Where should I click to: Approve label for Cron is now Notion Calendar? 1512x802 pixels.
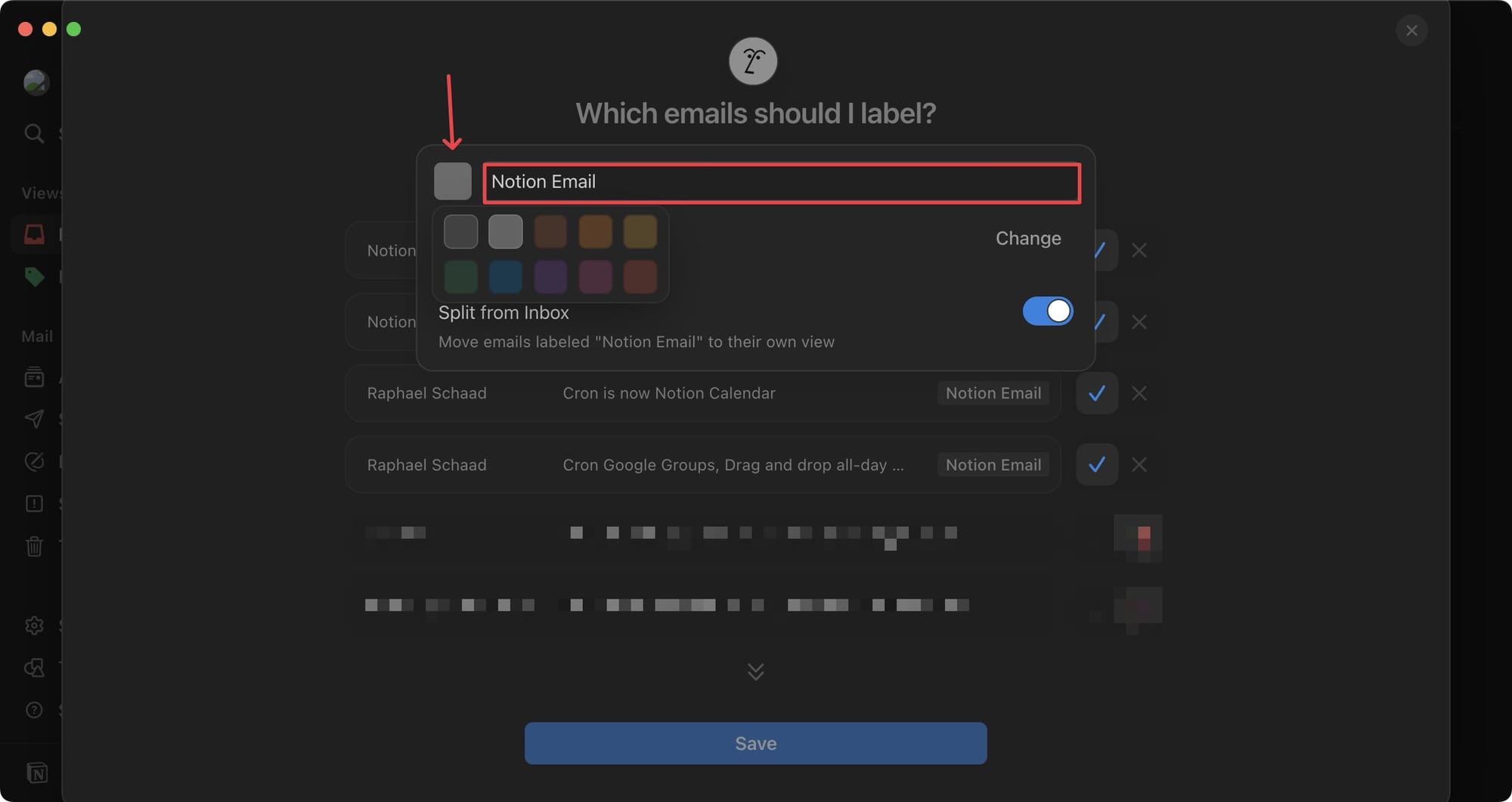[x=1097, y=393]
